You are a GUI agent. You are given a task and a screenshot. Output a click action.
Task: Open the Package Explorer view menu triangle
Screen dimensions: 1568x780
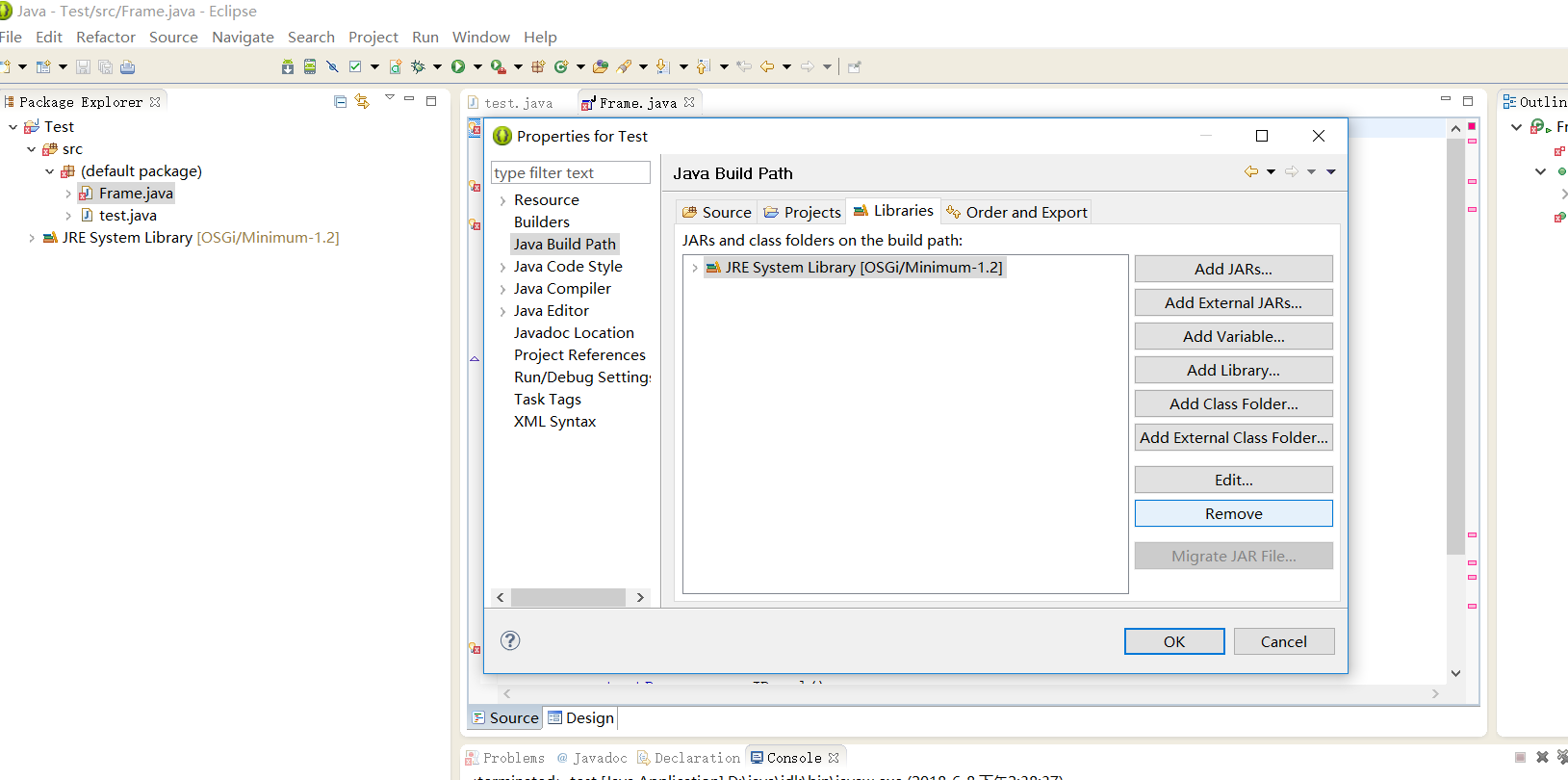click(389, 97)
